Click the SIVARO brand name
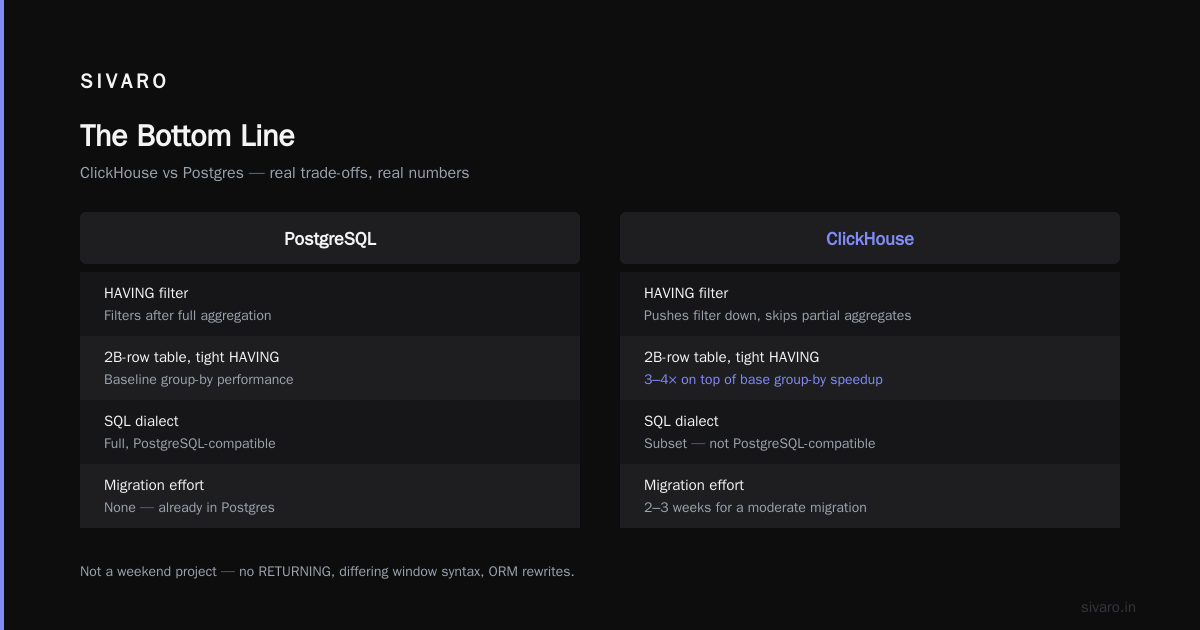The width and height of the screenshot is (1200, 630). pyautogui.click(x=124, y=82)
